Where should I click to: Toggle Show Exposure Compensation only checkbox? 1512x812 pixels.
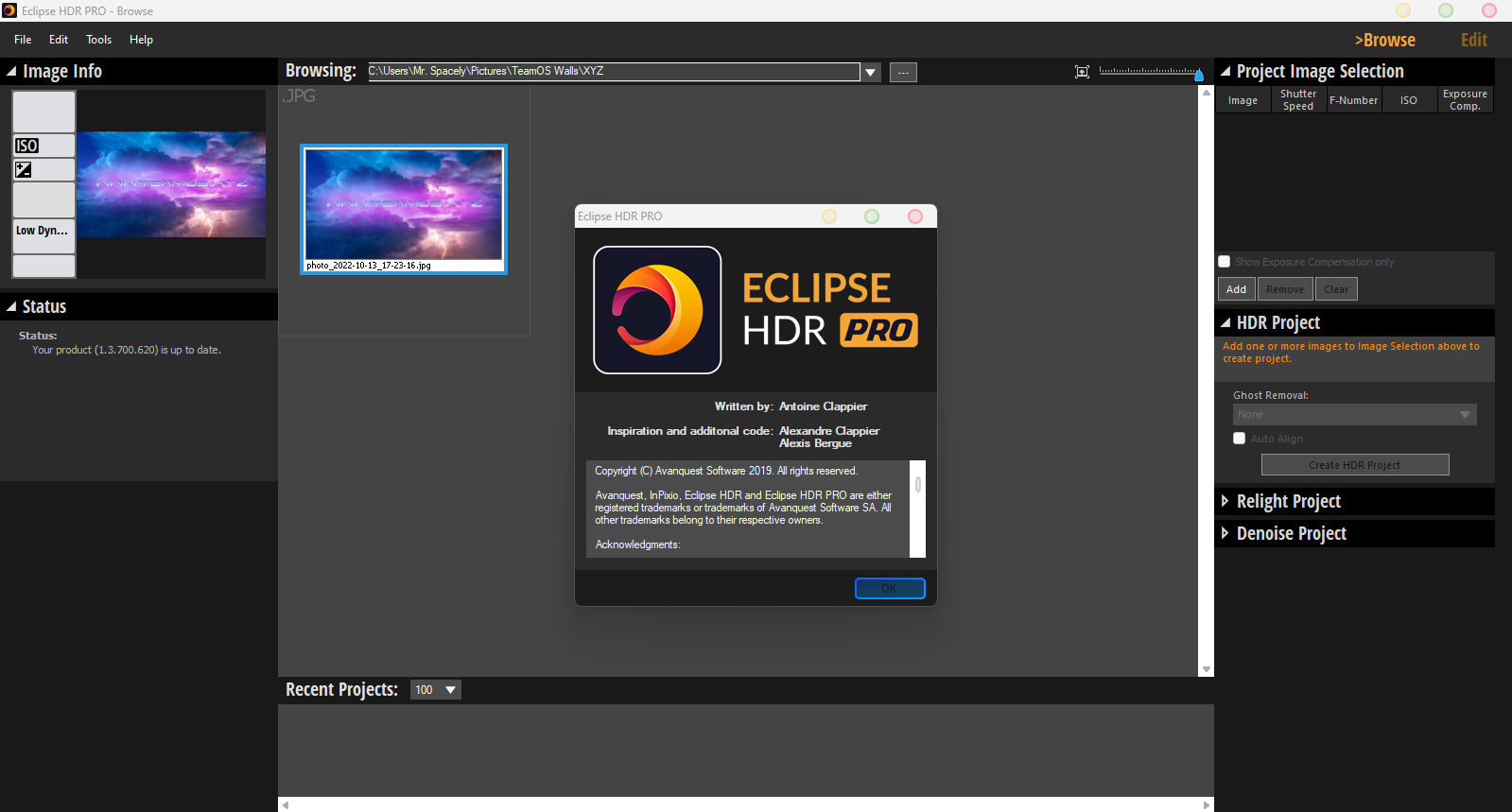(x=1225, y=262)
